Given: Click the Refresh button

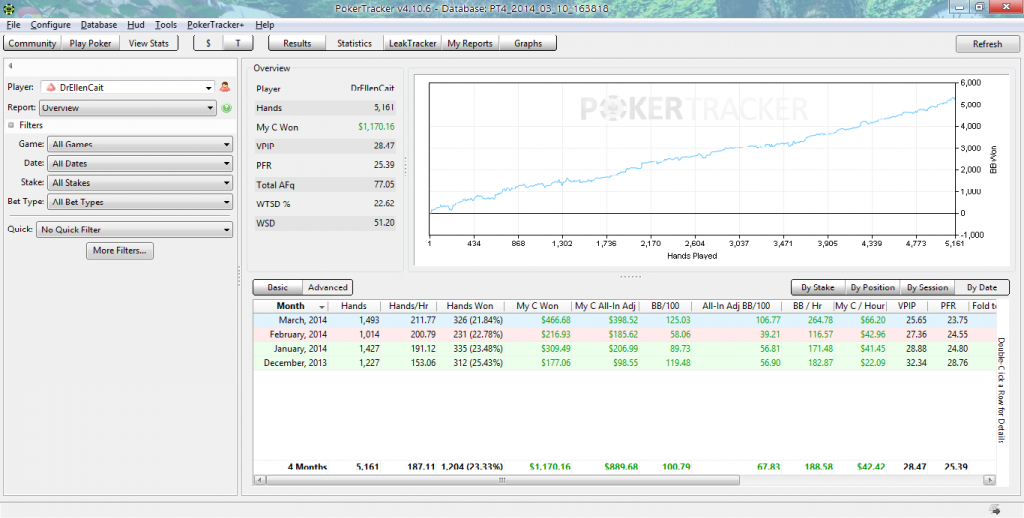Looking at the screenshot, I should coord(987,44).
